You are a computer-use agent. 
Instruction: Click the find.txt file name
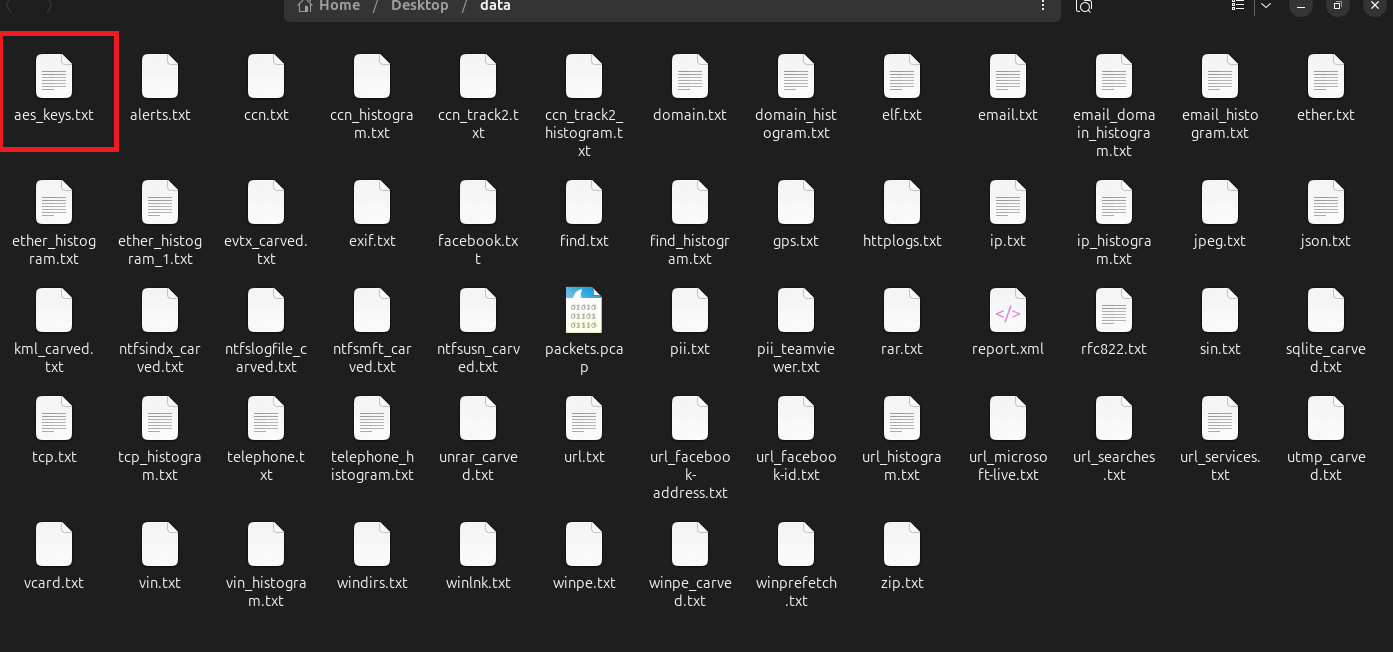[x=584, y=241]
